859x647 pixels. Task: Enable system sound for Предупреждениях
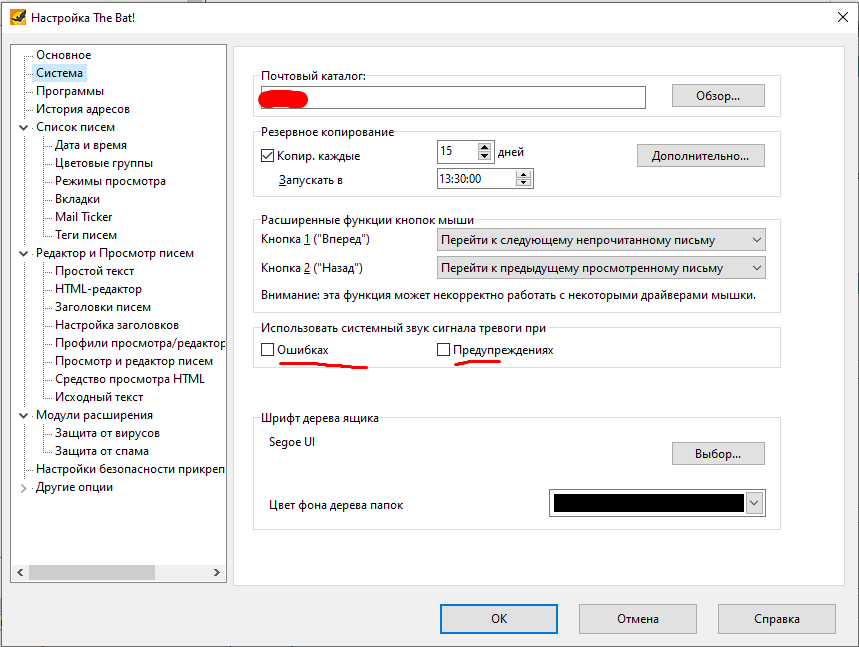coord(443,350)
